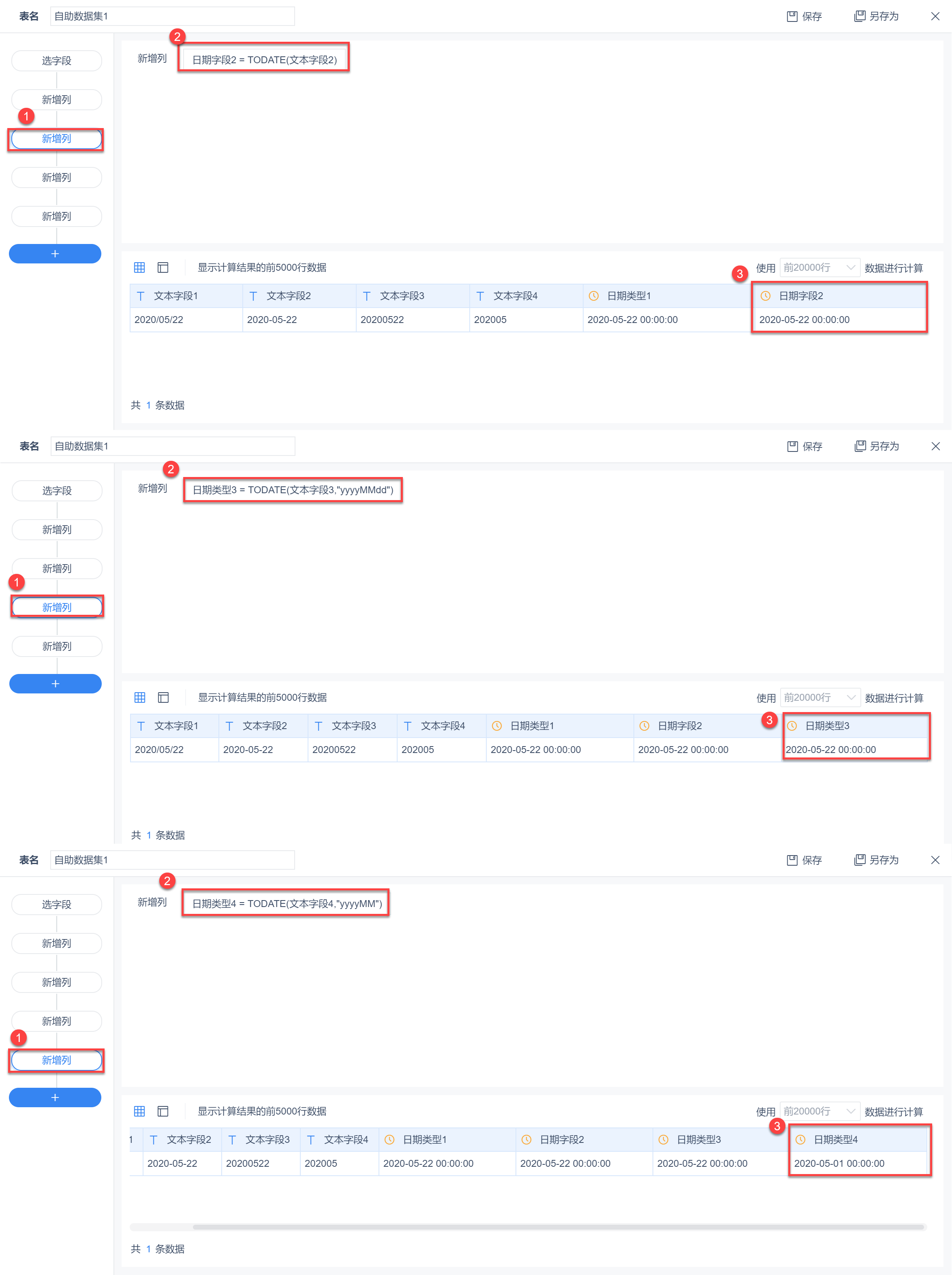Click the grid view icon in the middle panel
This screenshot has width=952, height=1275.
click(x=140, y=697)
